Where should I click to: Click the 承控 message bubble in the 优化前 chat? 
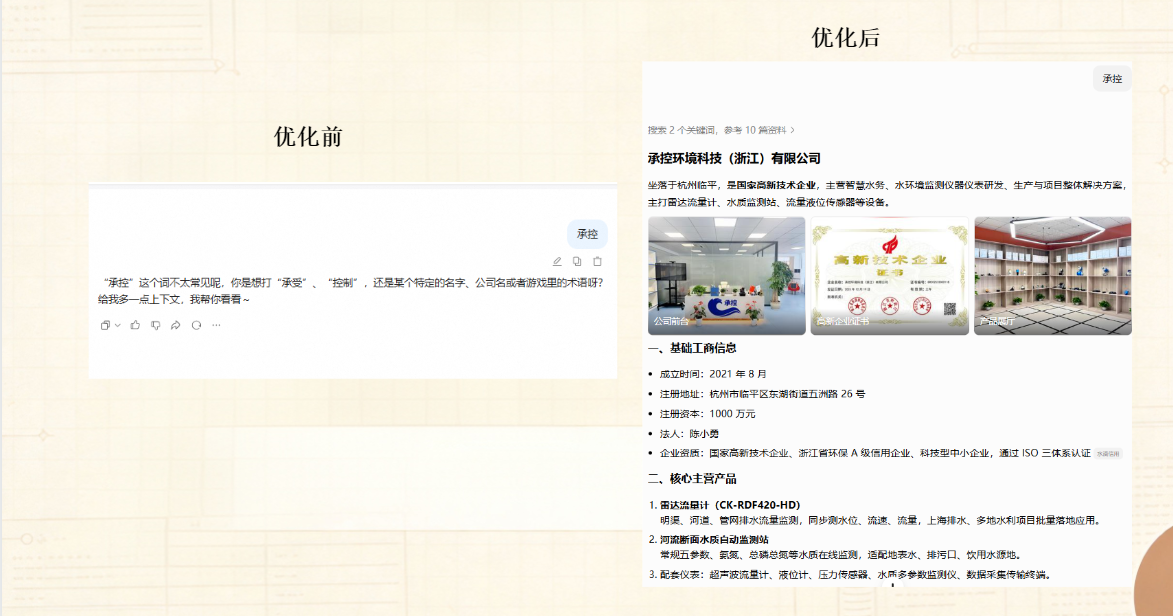click(x=587, y=234)
